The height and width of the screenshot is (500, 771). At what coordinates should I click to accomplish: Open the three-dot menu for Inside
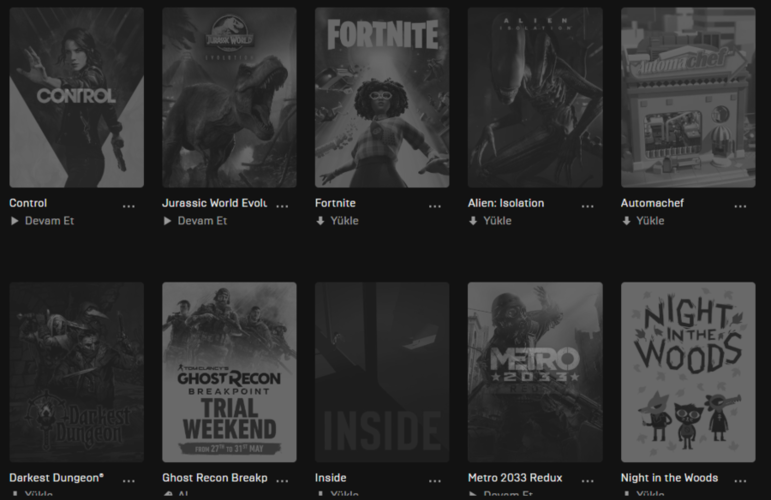435,481
